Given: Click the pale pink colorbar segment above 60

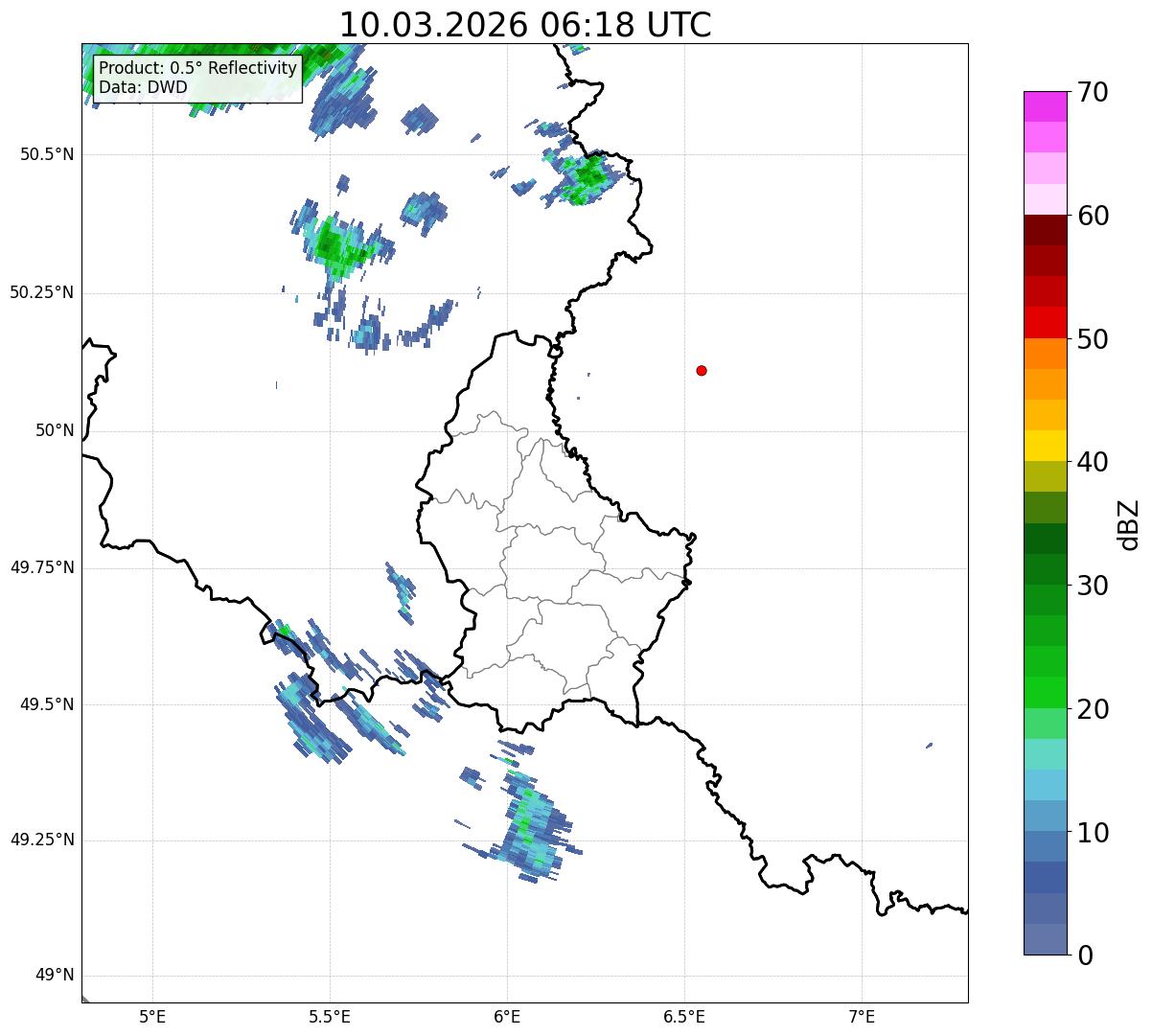Looking at the screenshot, I should (1046, 199).
